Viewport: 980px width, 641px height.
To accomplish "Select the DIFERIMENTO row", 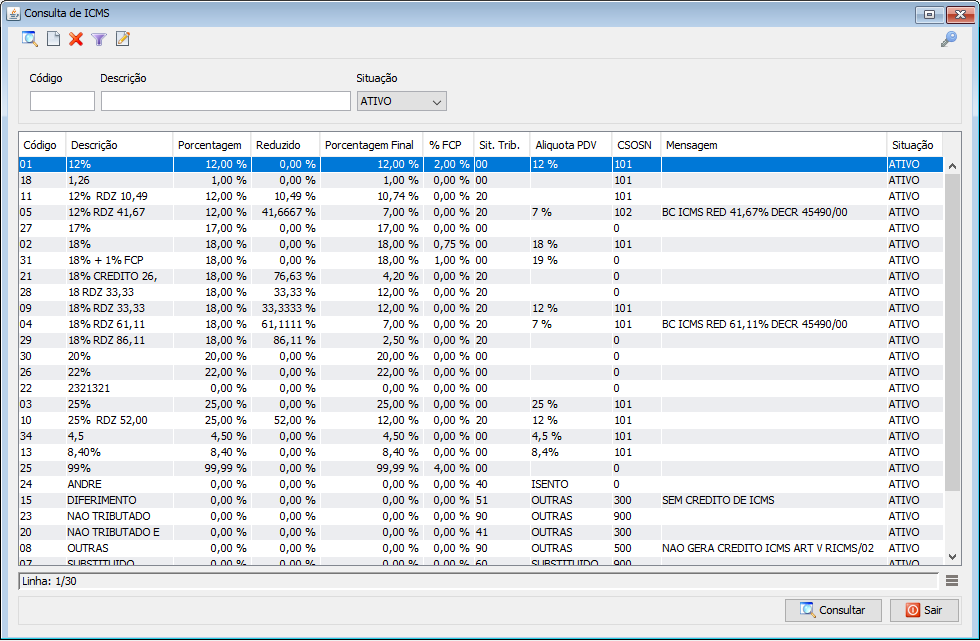I will click(481, 500).
